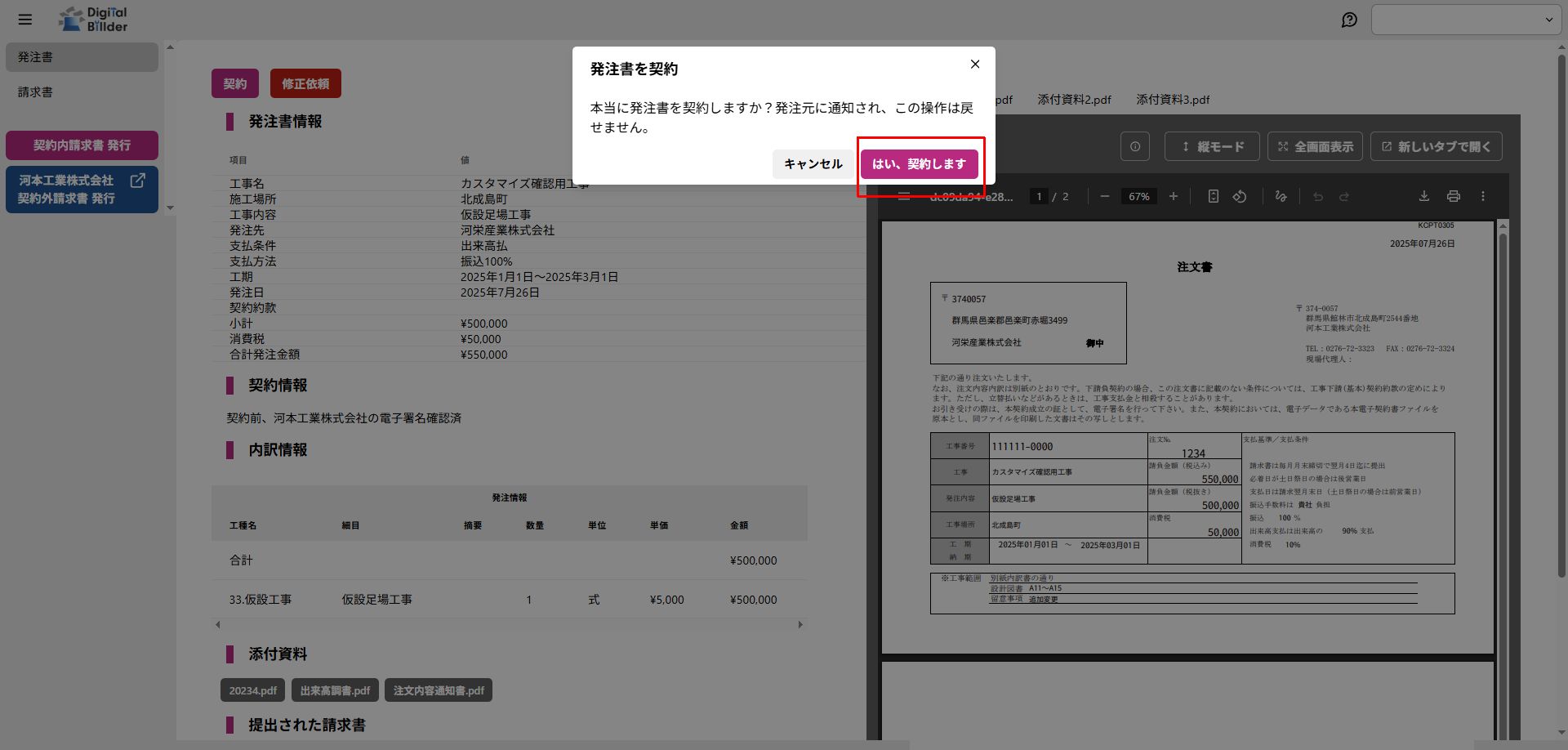Viewport: 1568px width, 750px height.
Task: Select the PDF draw annotation tool
Action: [1281, 196]
